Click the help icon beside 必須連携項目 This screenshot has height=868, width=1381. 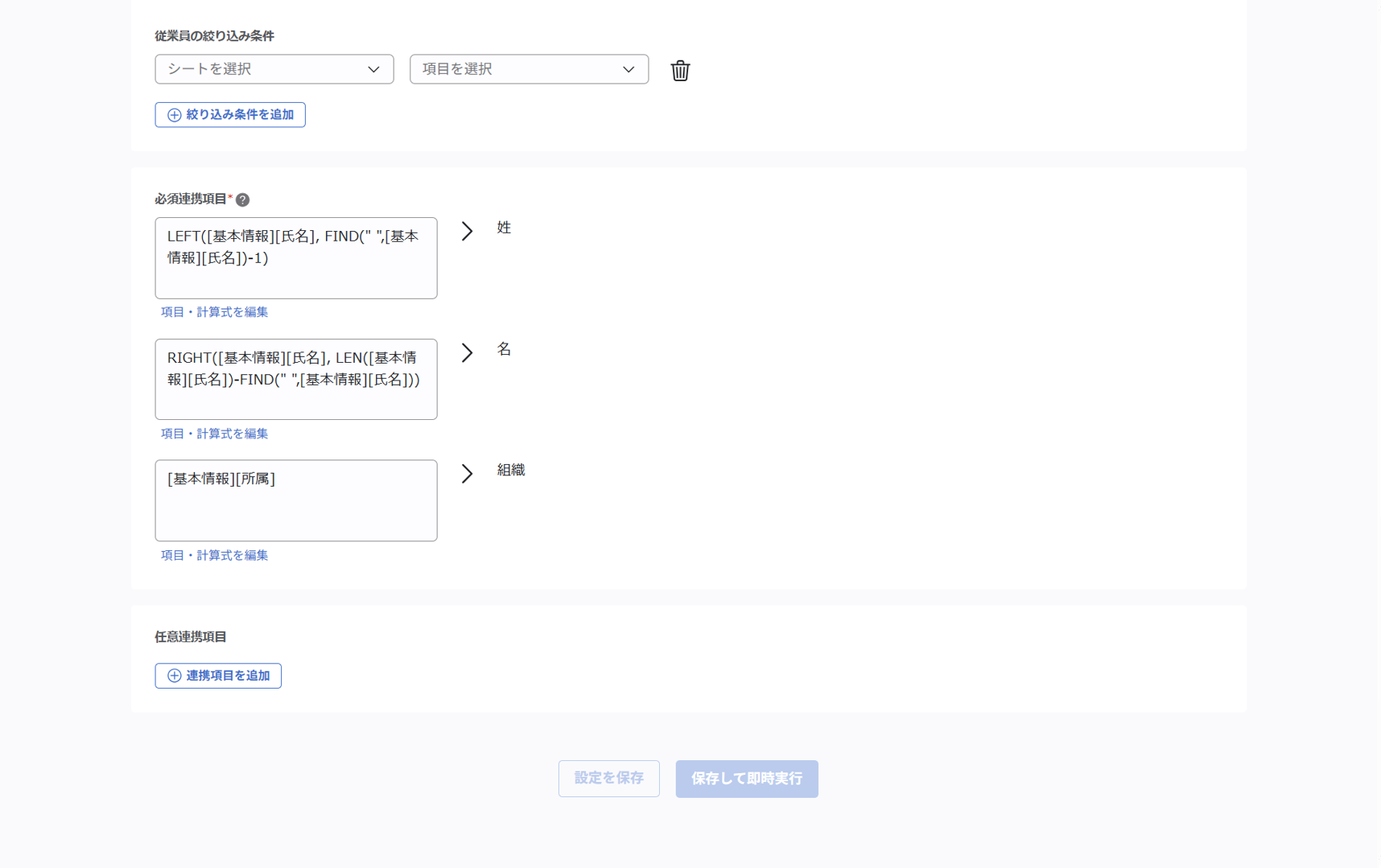click(x=242, y=200)
